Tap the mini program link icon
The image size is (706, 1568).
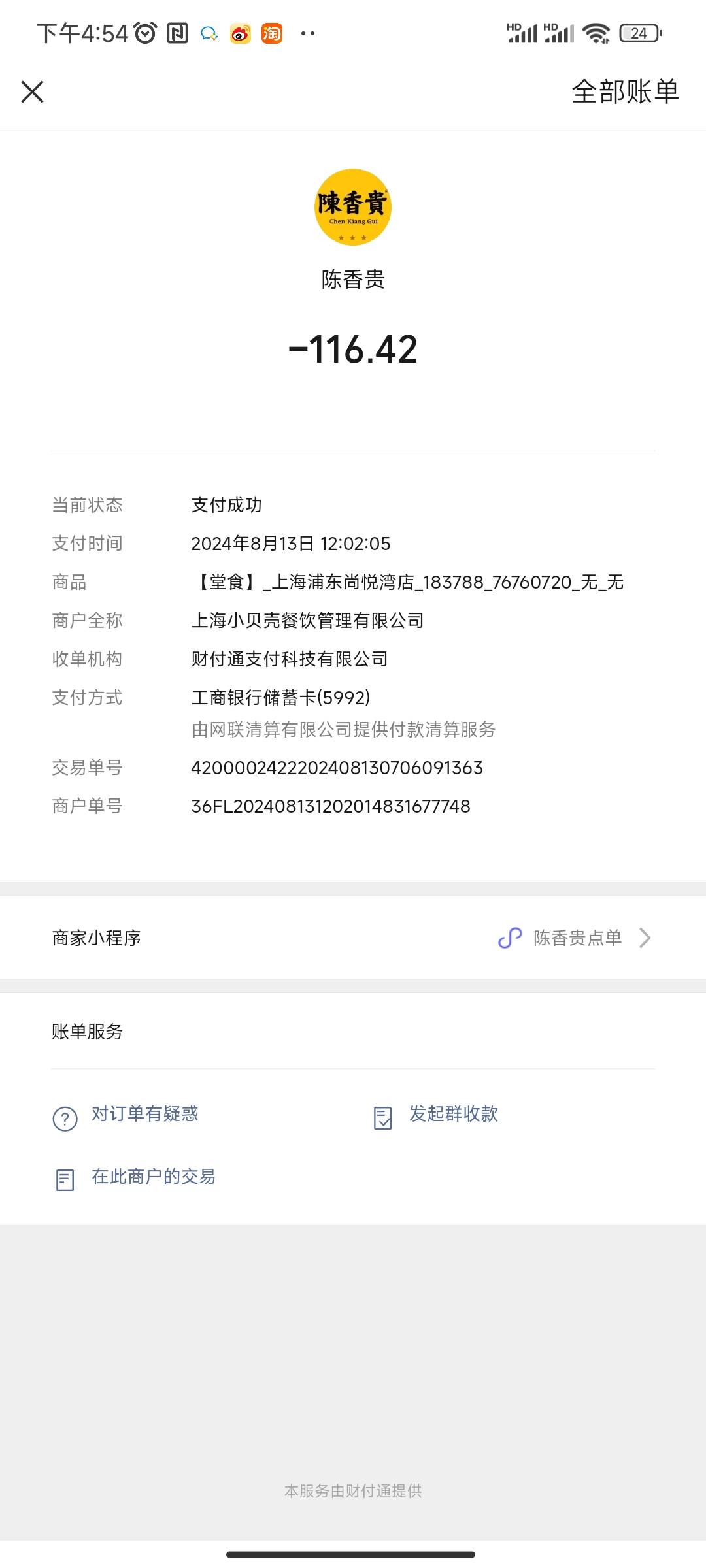point(510,938)
